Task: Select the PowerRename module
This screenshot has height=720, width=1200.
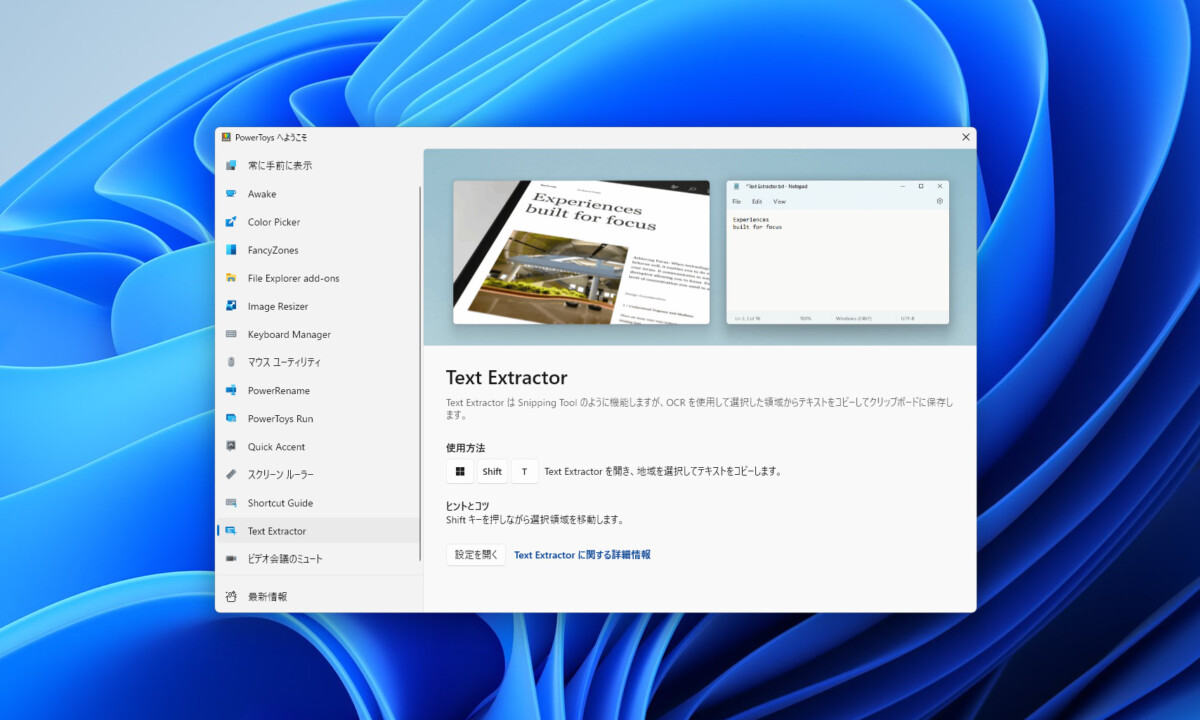Action: coord(318,390)
